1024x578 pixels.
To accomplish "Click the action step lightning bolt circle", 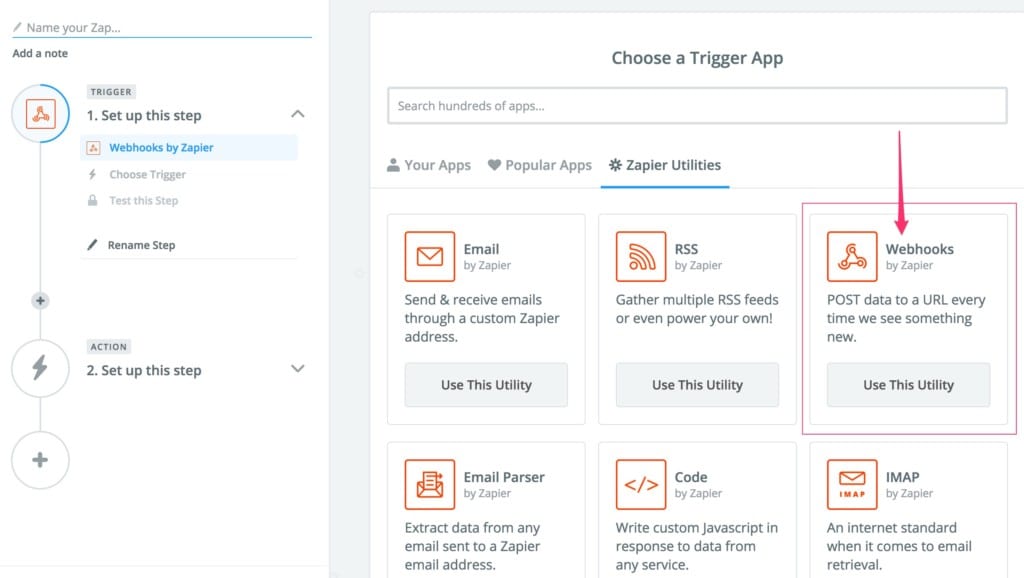I will click(x=40, y=368).
